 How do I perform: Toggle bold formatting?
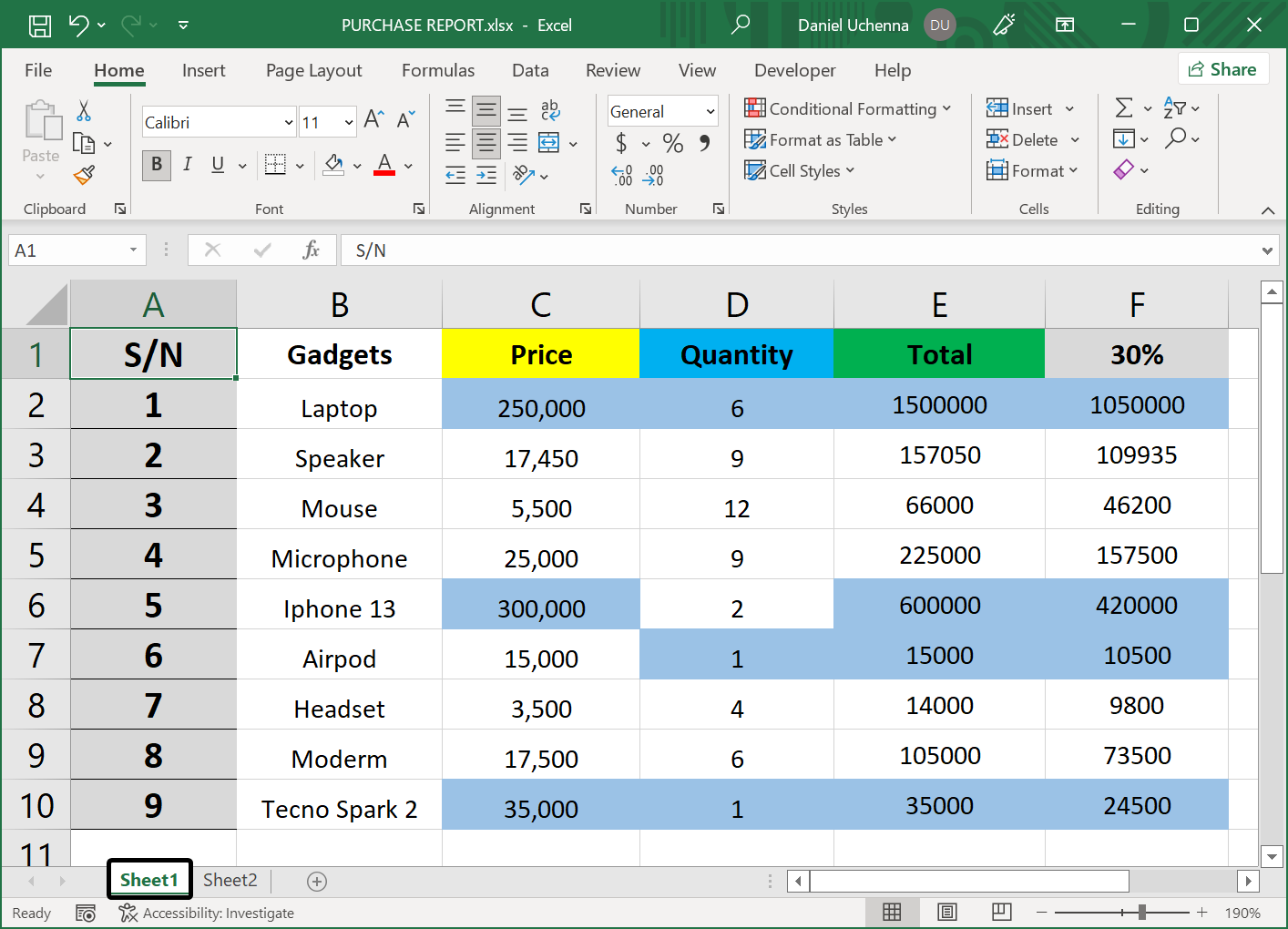(x=156, y=167)
